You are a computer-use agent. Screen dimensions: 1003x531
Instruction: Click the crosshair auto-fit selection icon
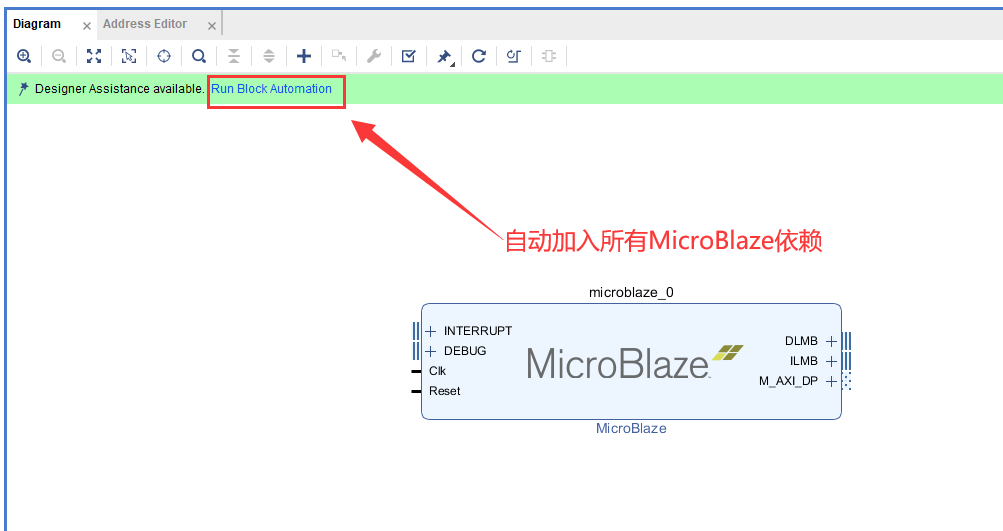pos(164,56)
